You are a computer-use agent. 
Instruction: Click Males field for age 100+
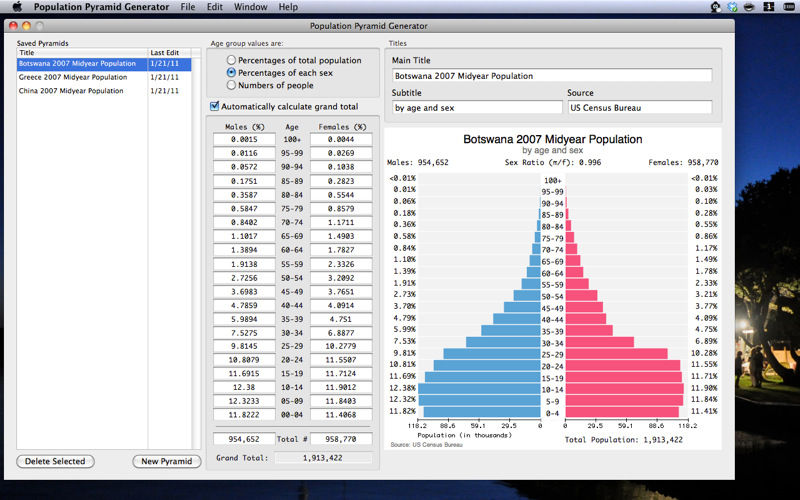pyautogui.click(x=244, y=139)
